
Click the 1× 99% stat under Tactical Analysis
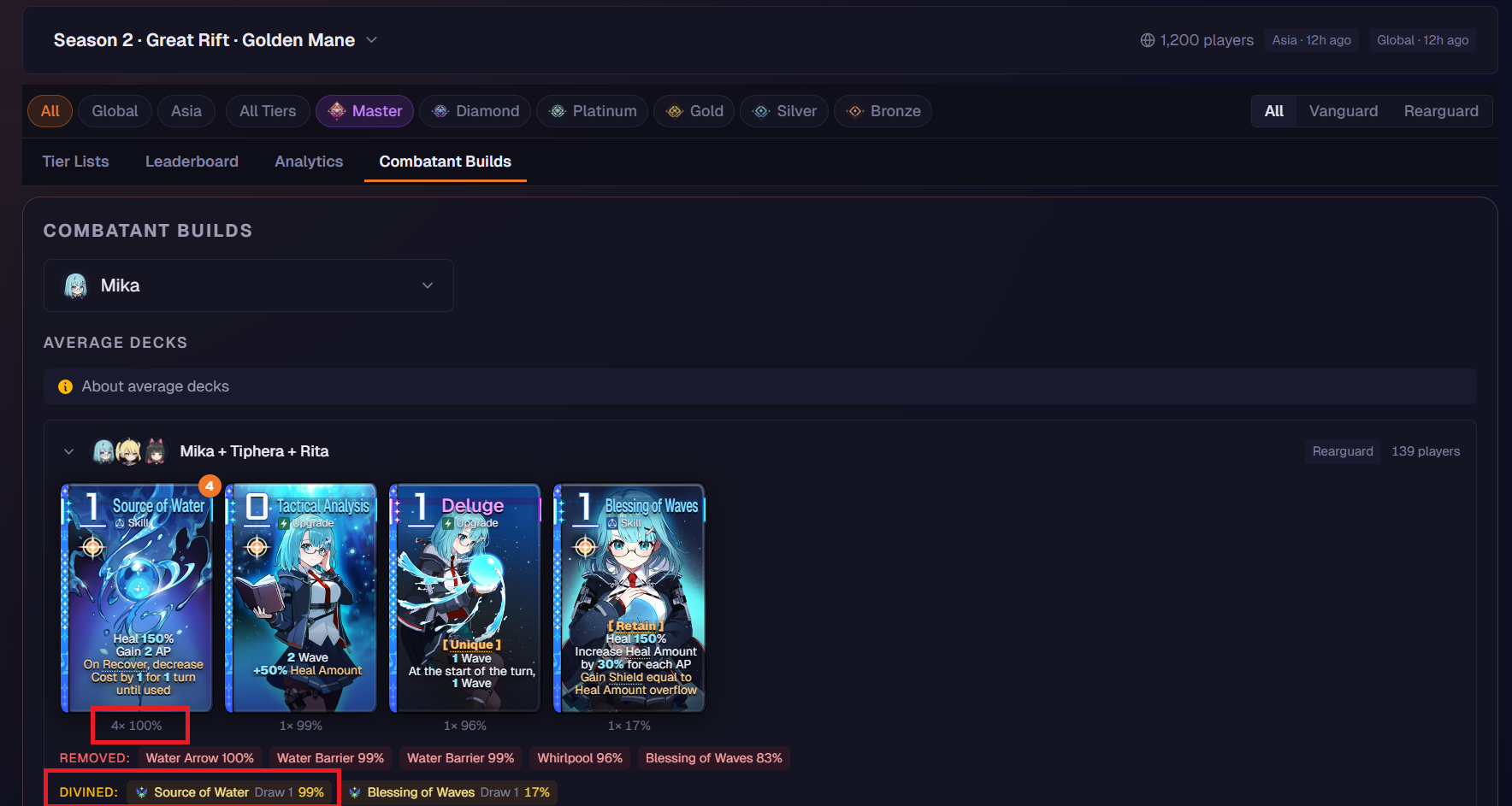[x=301, y=726]
